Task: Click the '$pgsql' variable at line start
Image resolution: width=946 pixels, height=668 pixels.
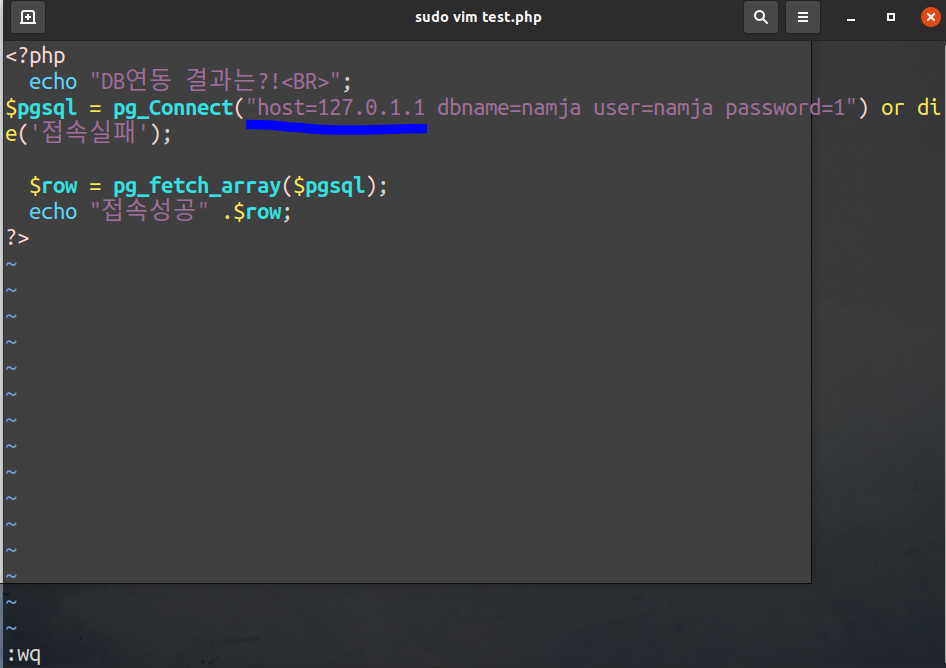Action: tap(41, 109)
